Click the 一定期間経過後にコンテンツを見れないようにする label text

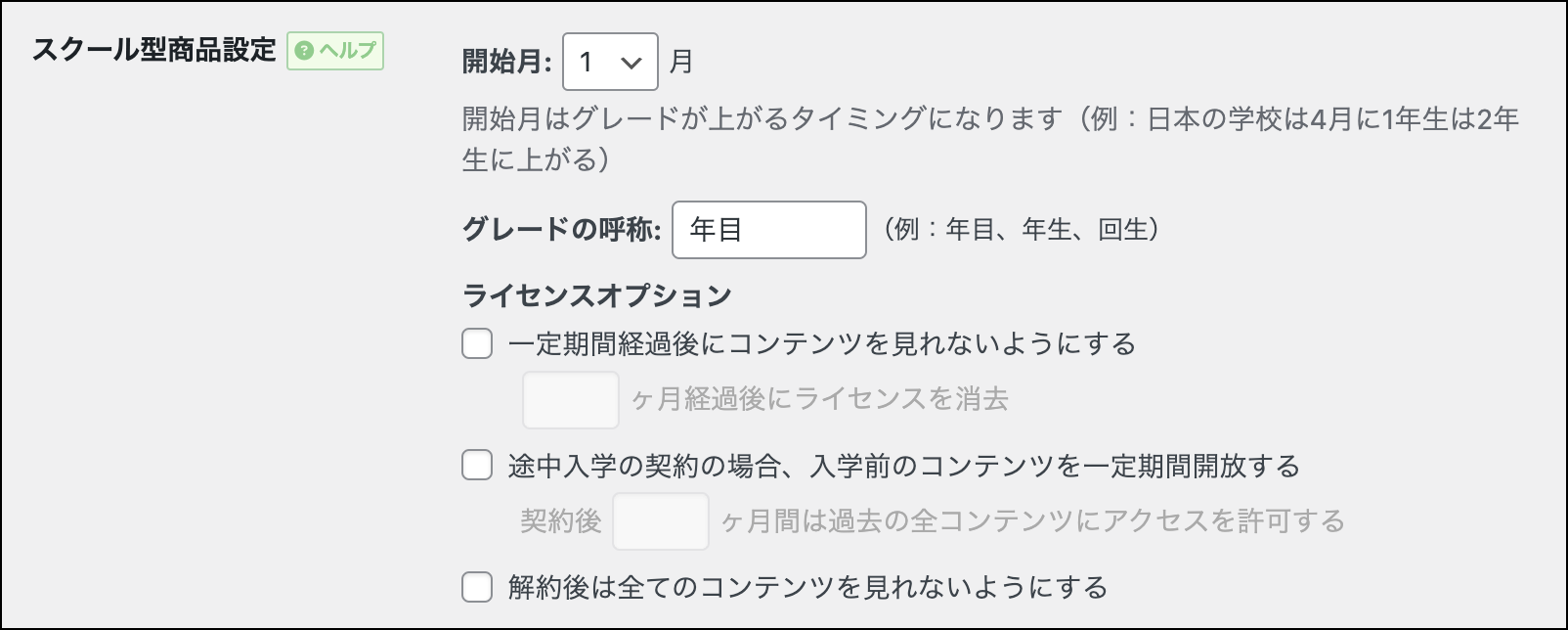point(821,344)
